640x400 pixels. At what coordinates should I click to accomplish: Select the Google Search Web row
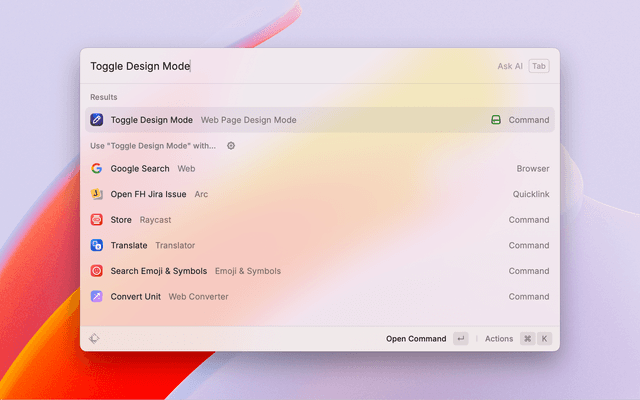(x=300, y=169)
